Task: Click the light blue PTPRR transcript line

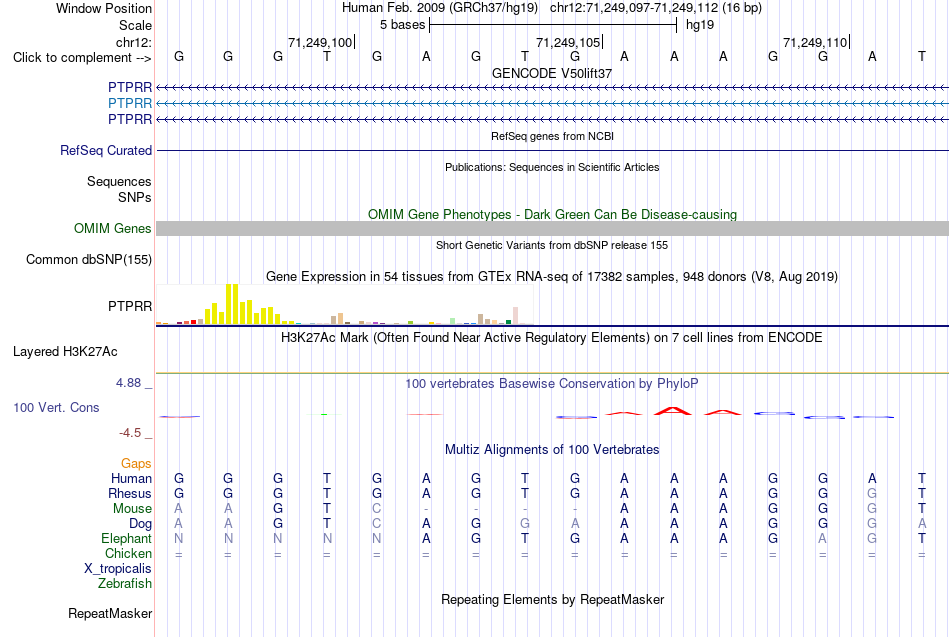Action: [x=552, y=104]
